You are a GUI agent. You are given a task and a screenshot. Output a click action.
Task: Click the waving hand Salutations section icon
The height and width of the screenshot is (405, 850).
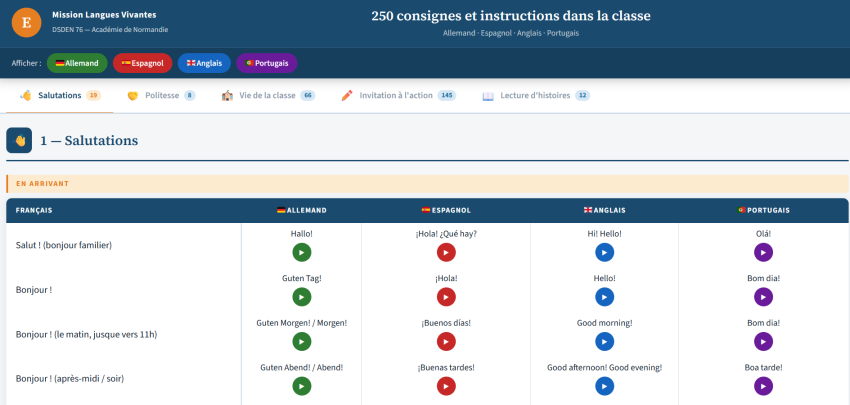(x=19, y=141)
